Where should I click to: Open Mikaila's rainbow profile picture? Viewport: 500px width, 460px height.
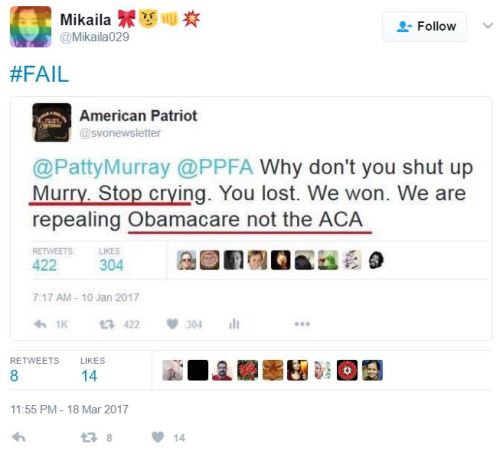[x=31, y=27]
